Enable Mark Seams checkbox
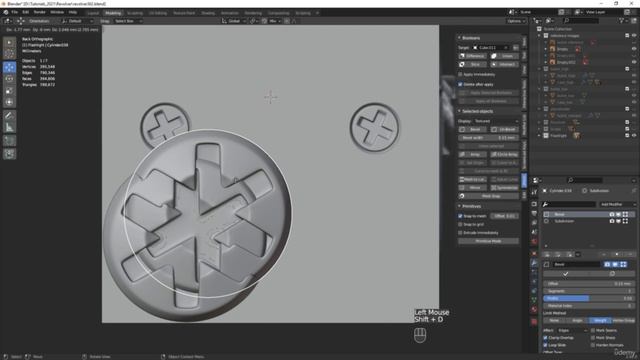This screenshot has width=640, height=360. coord(593,331)
